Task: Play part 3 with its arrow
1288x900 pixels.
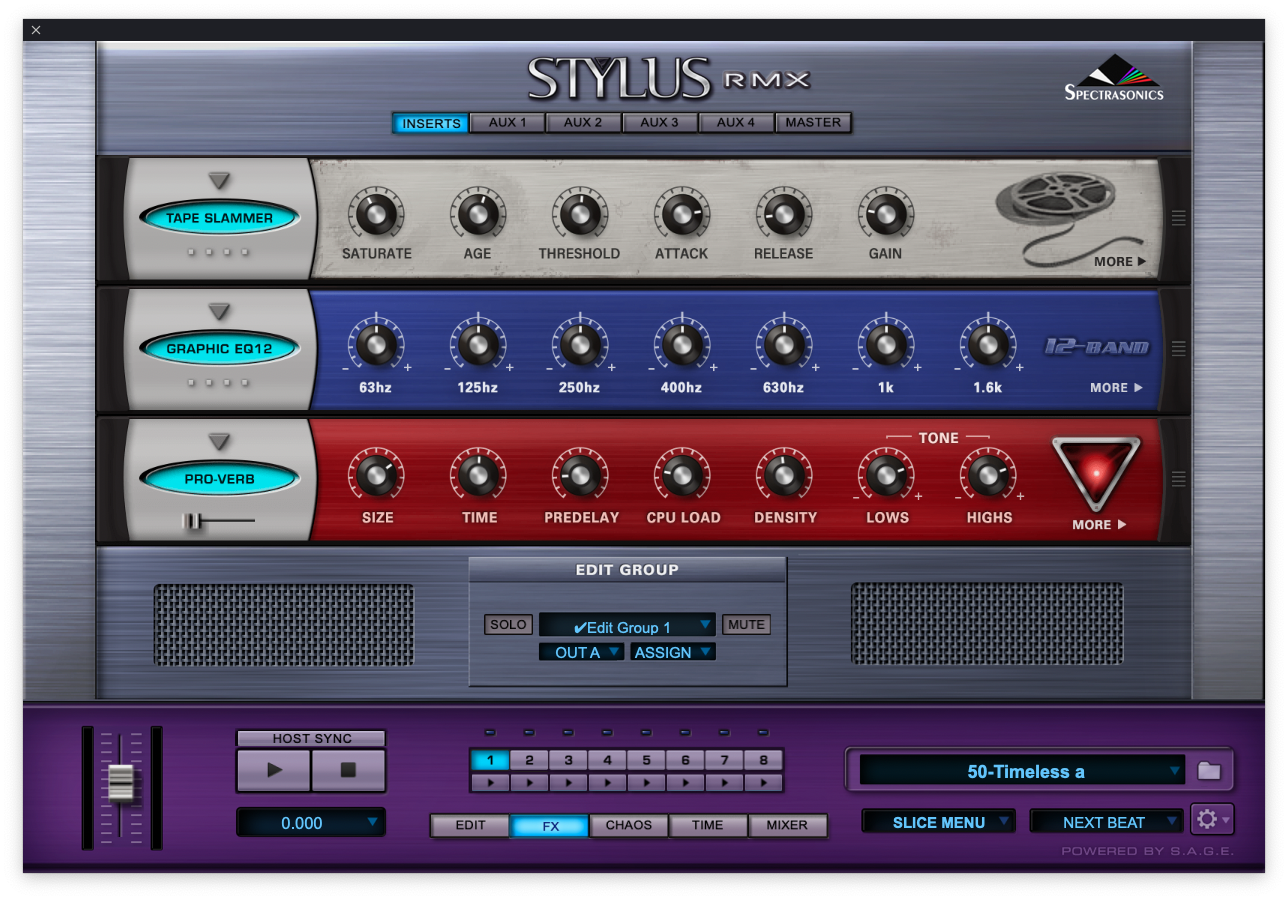Action: 568,782
